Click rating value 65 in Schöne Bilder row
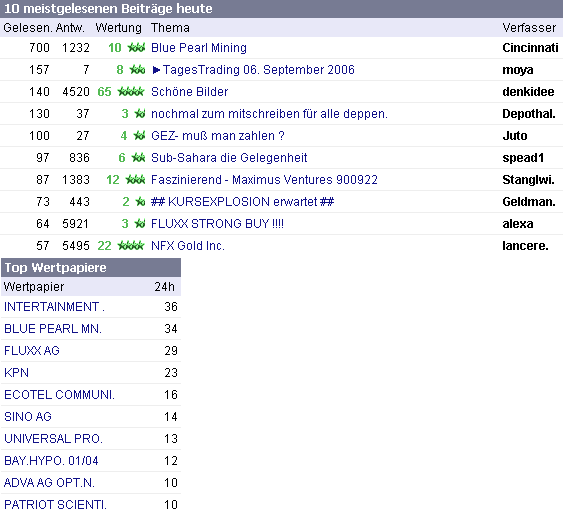 104,92
